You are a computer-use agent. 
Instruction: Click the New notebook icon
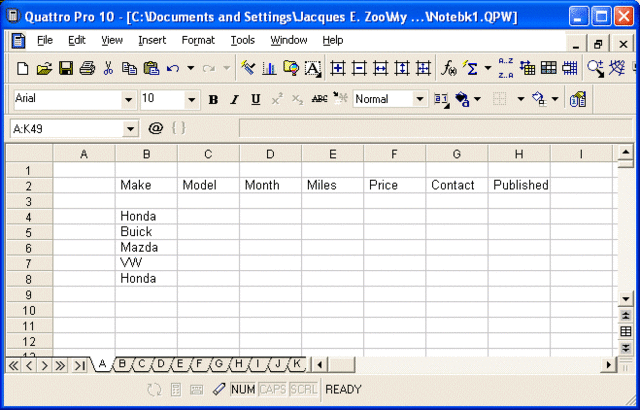[22, 68]
